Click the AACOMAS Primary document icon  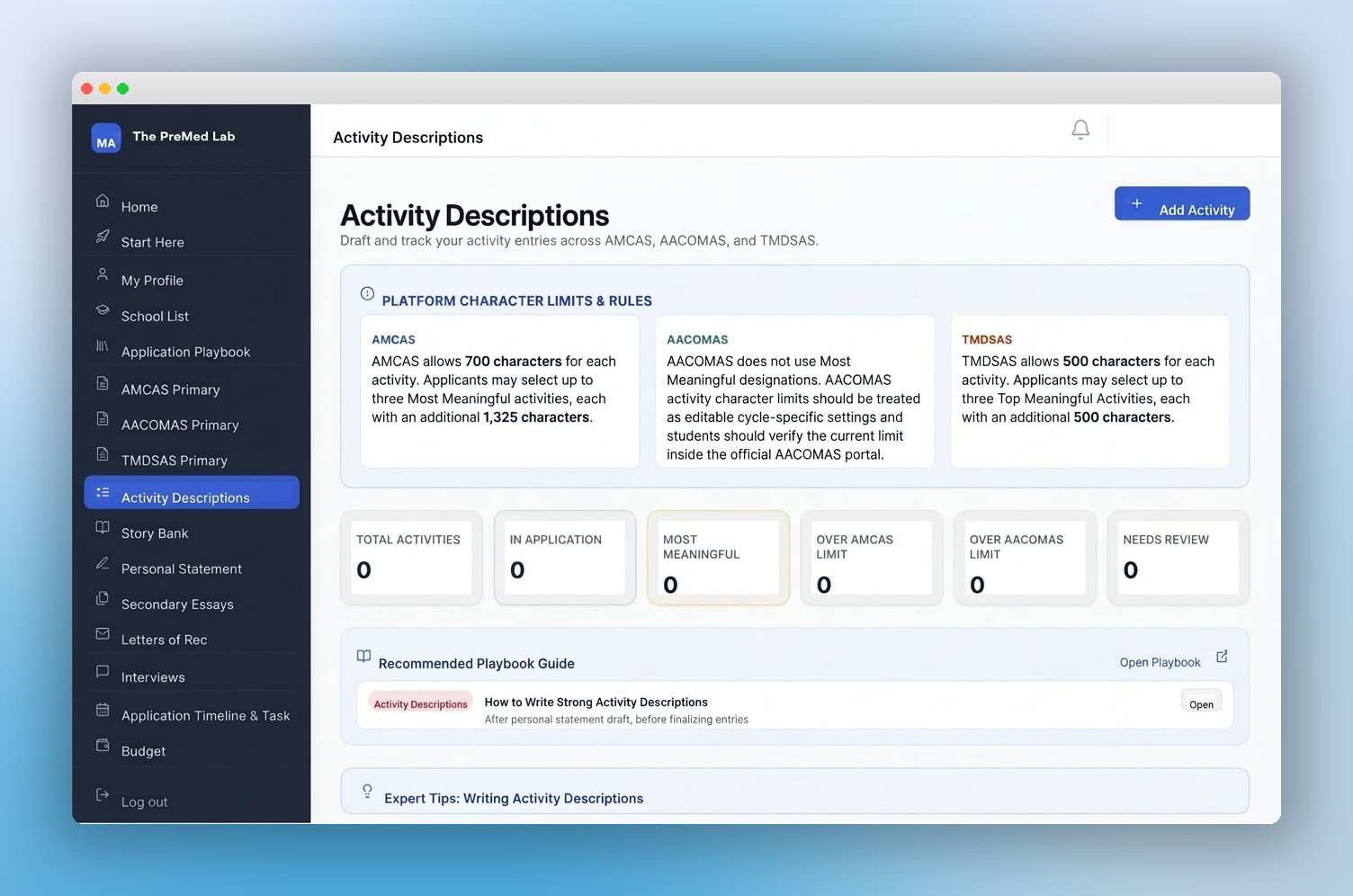[x=103, y=419]
